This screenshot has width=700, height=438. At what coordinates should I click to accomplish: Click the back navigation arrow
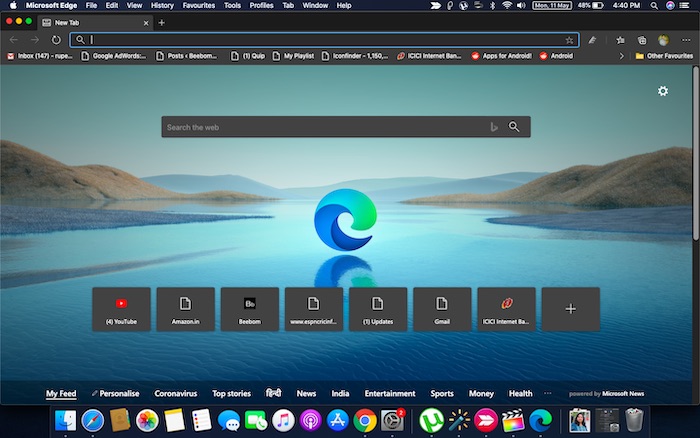(x=14, y=40)
